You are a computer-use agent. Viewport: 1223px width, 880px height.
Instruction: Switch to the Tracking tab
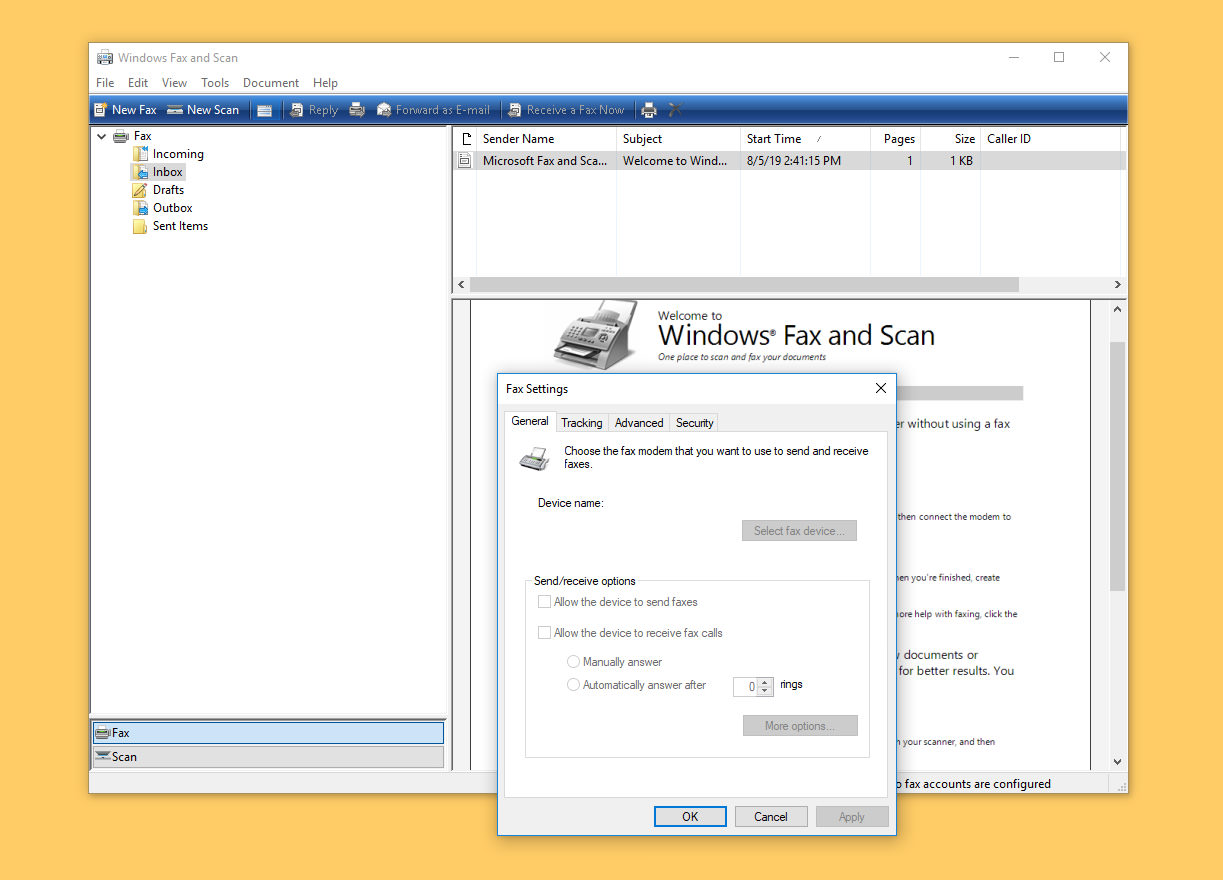point(581,422)
